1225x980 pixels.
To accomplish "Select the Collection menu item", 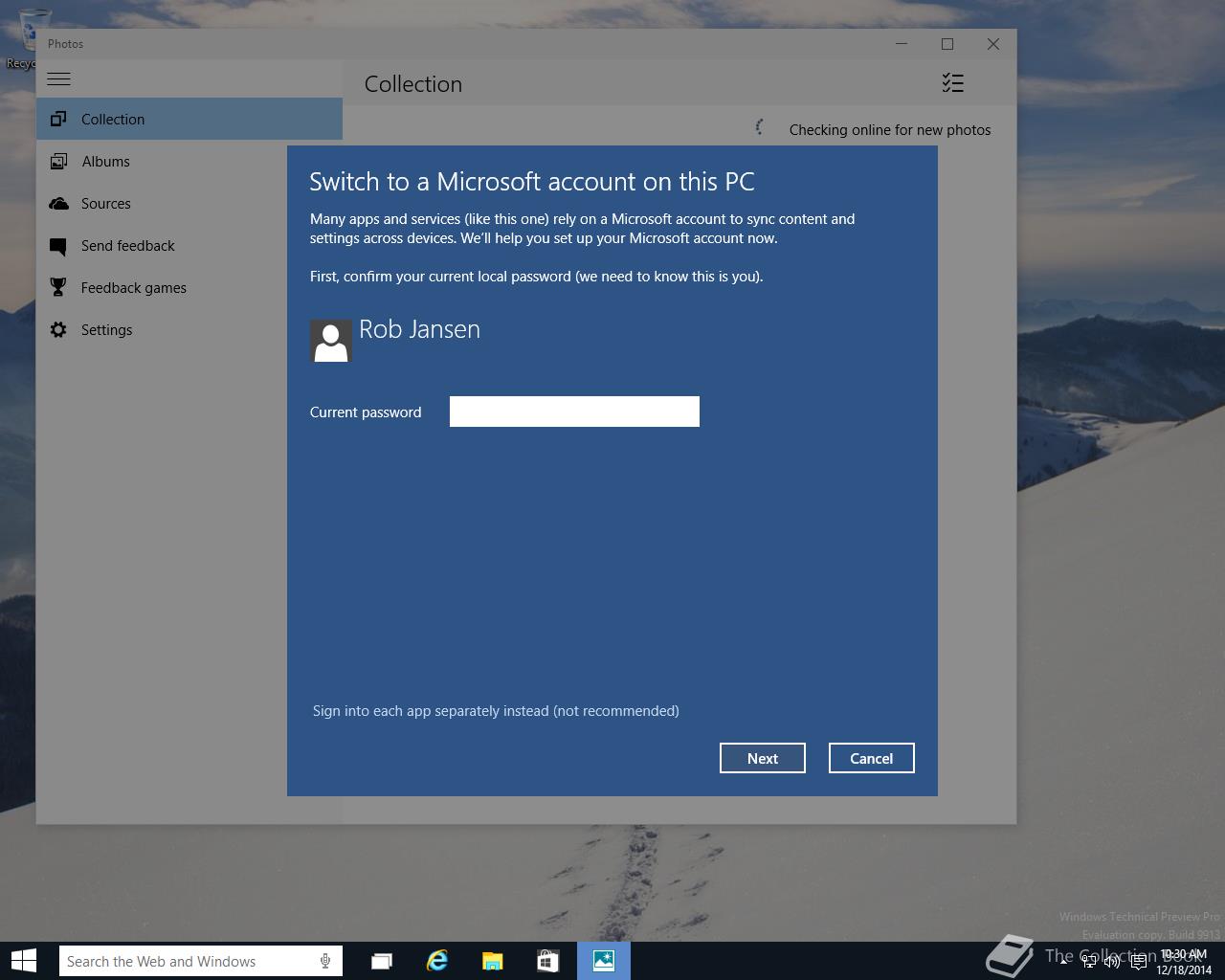I will tap(189, 119).
